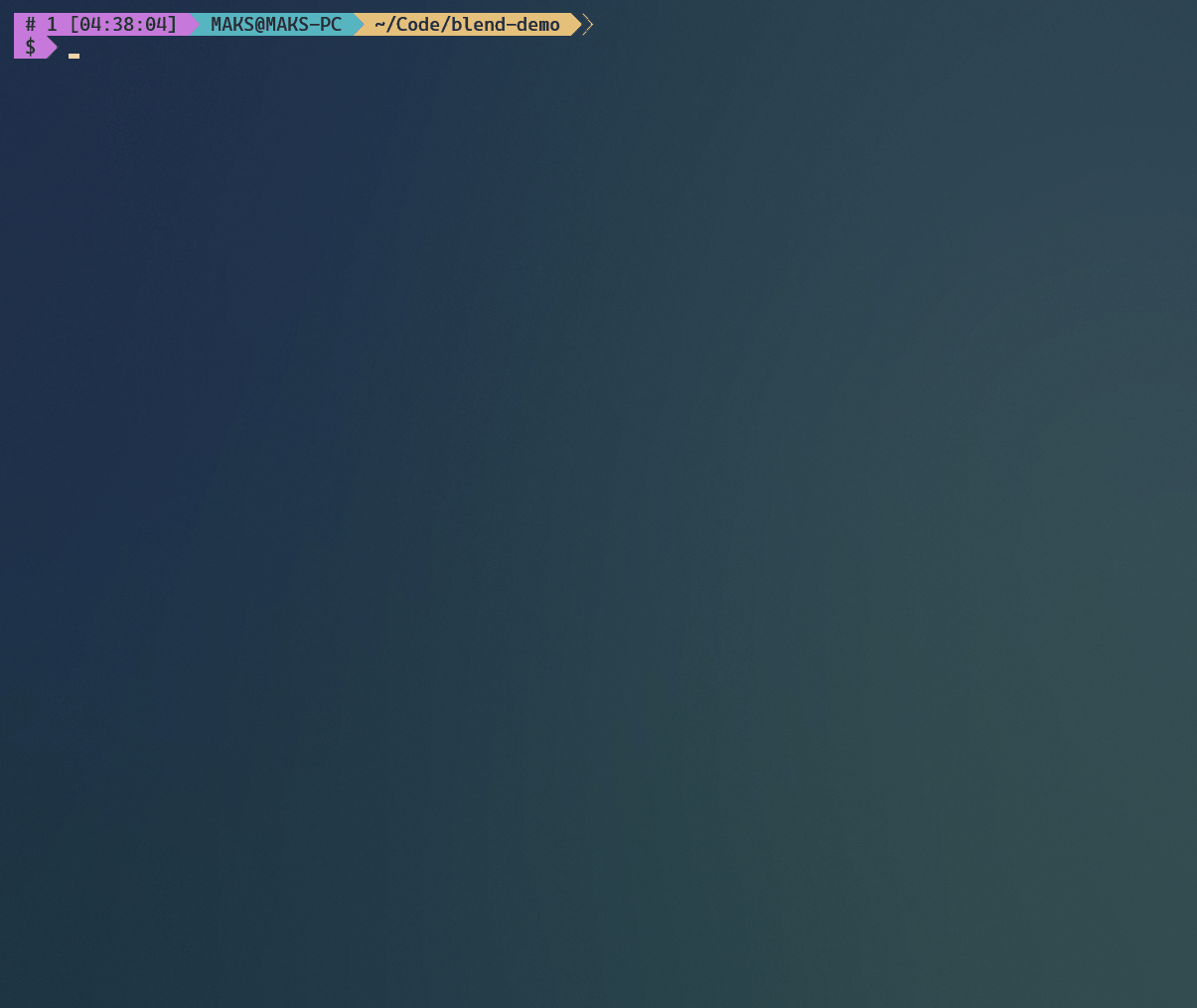Click the ~/Code/blend-demo path segment
This screenshot has height=1008, width=1197.
[467, 24]
